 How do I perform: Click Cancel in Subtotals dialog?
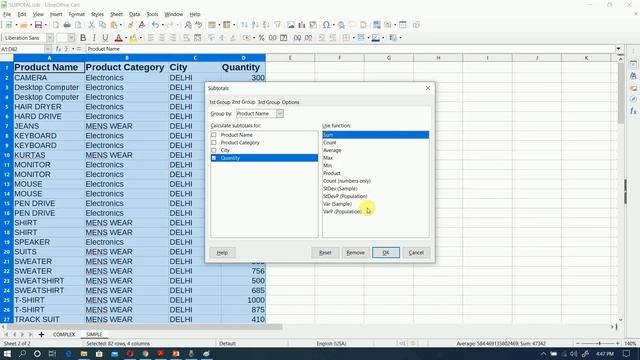(416, 253)
